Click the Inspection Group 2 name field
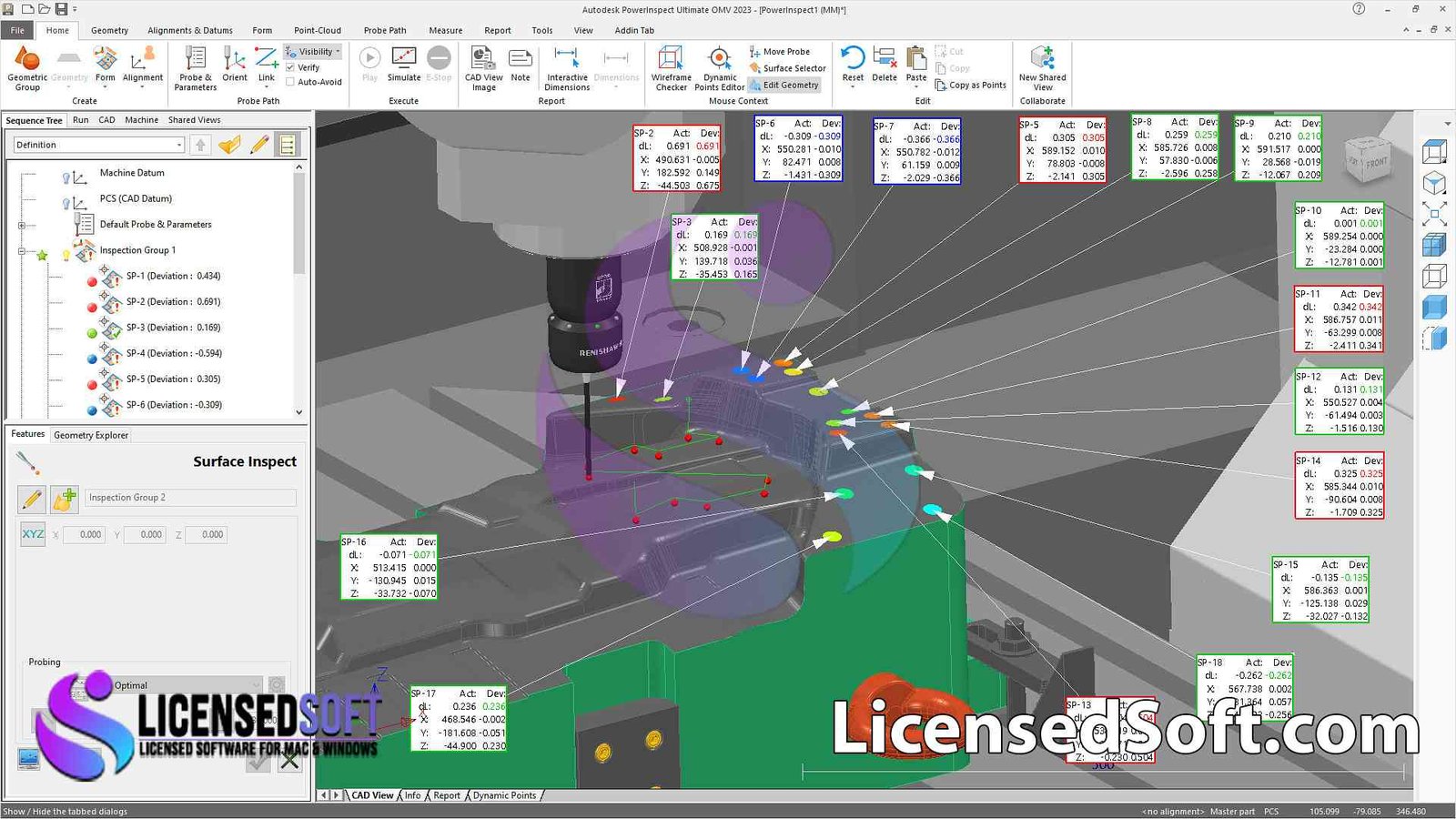Viewport: 1456px width, 819px height. (x=190, y=498)
